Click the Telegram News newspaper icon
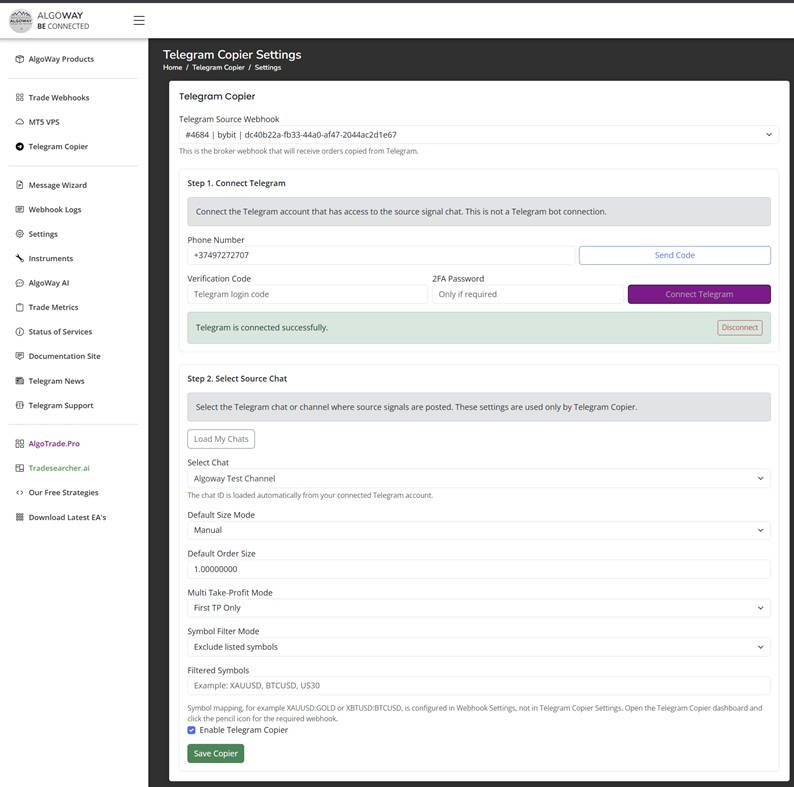 (x=20, y=380)
